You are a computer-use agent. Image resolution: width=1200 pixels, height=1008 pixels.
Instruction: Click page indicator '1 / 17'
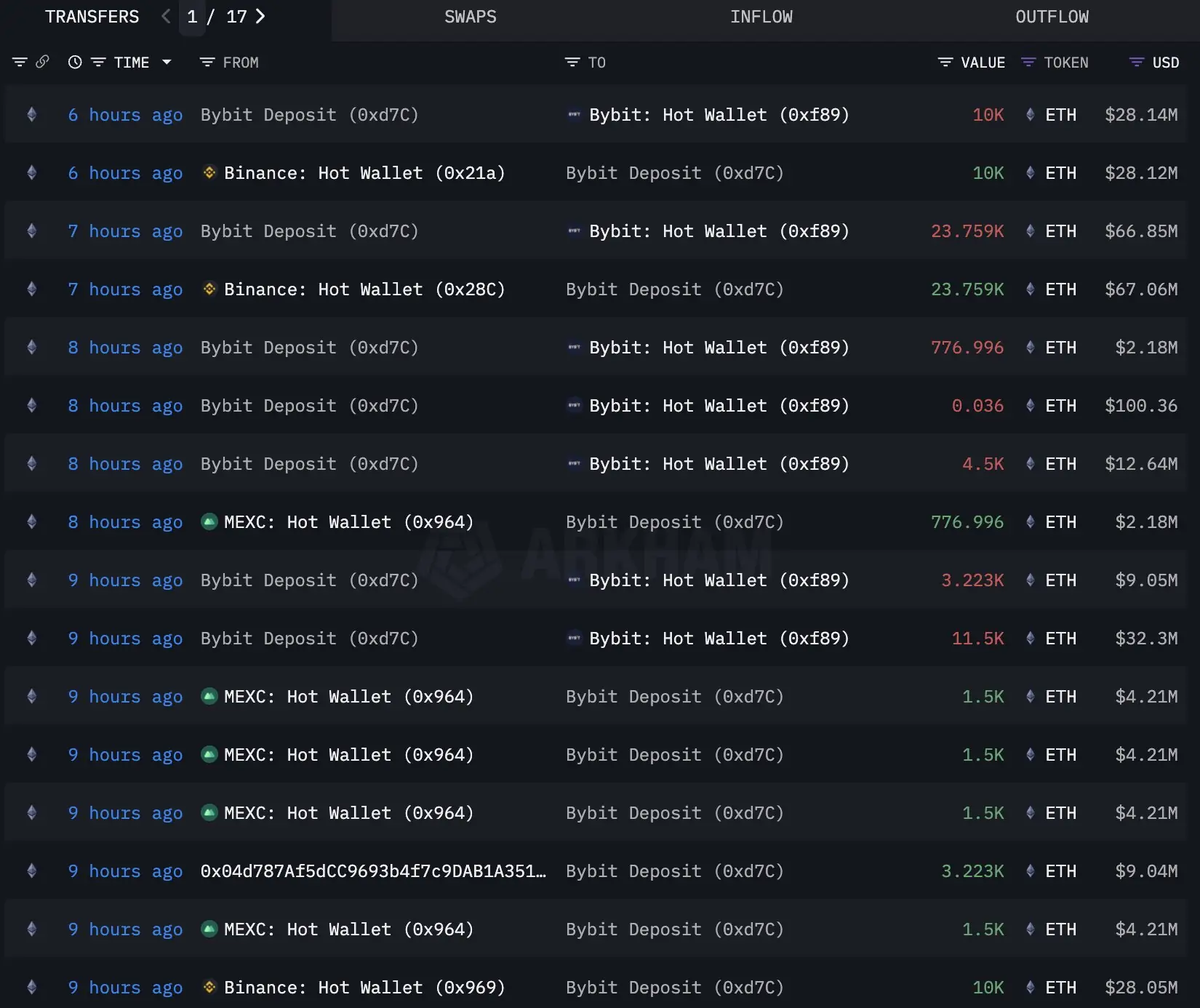click(217, 17)
